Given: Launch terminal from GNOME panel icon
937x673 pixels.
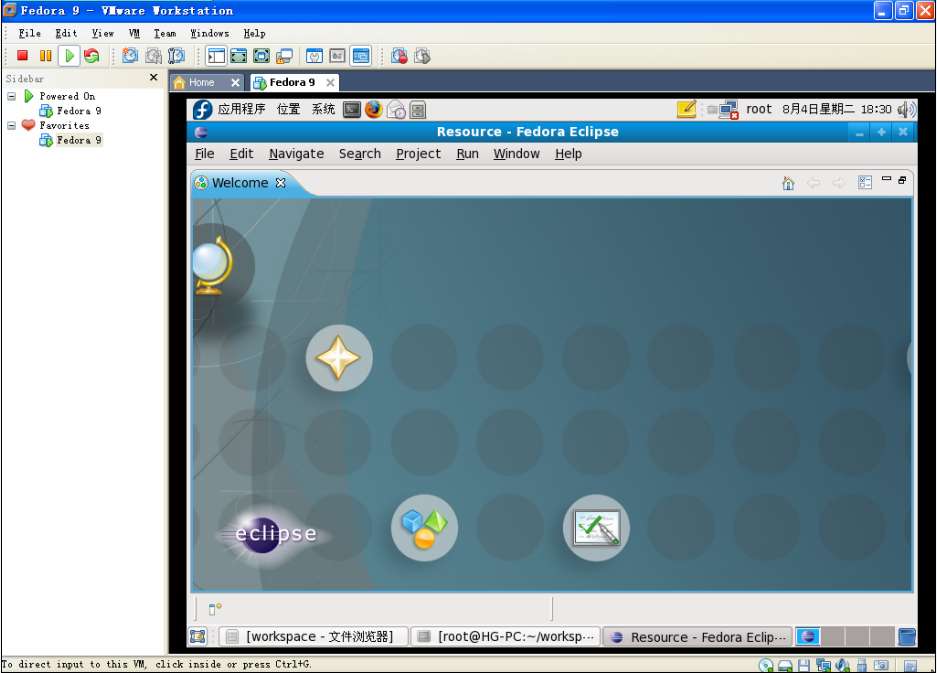Looking at the screenshot, I should click(352, 109).
